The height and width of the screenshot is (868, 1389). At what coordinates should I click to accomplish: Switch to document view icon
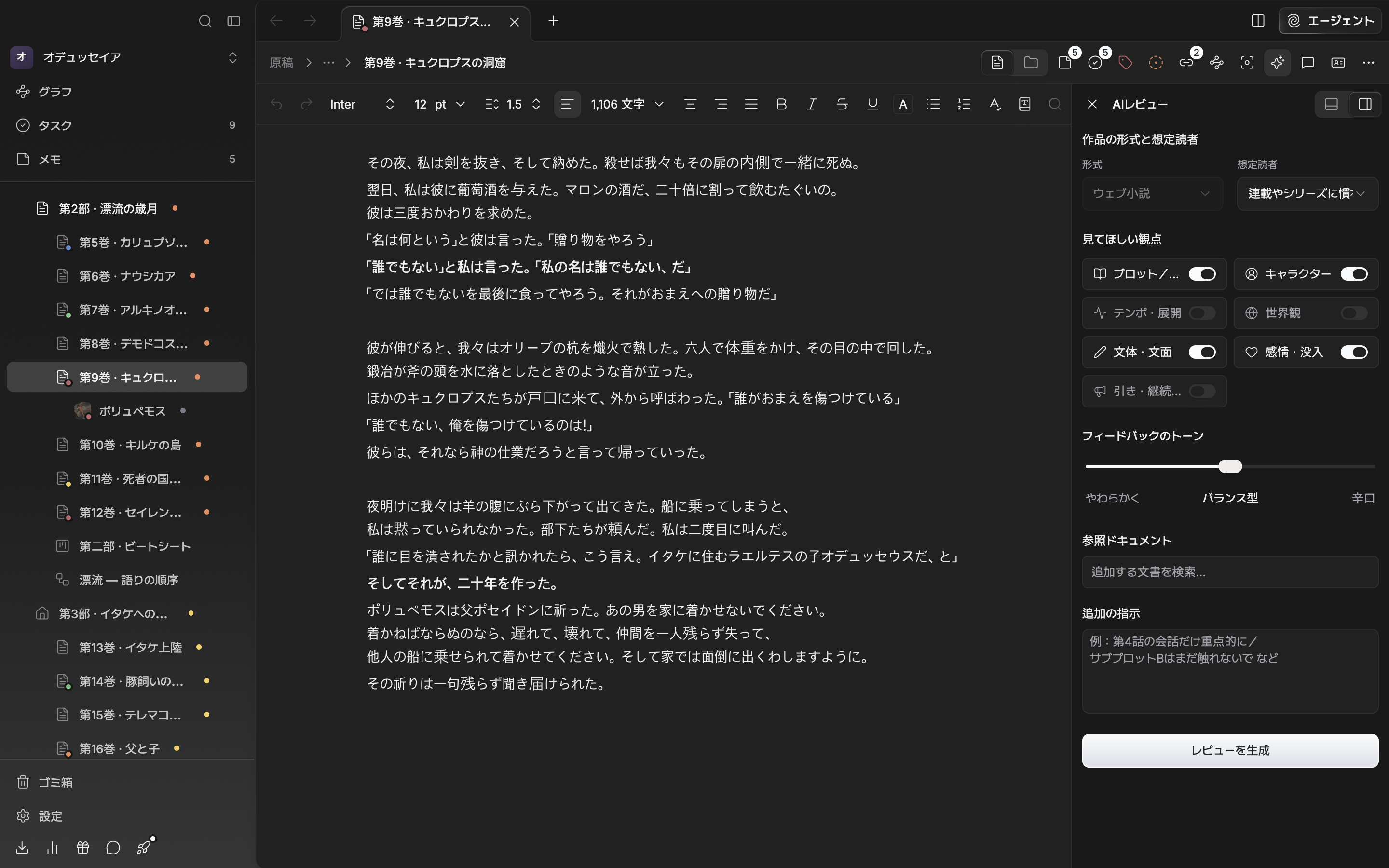pos(997,63)
